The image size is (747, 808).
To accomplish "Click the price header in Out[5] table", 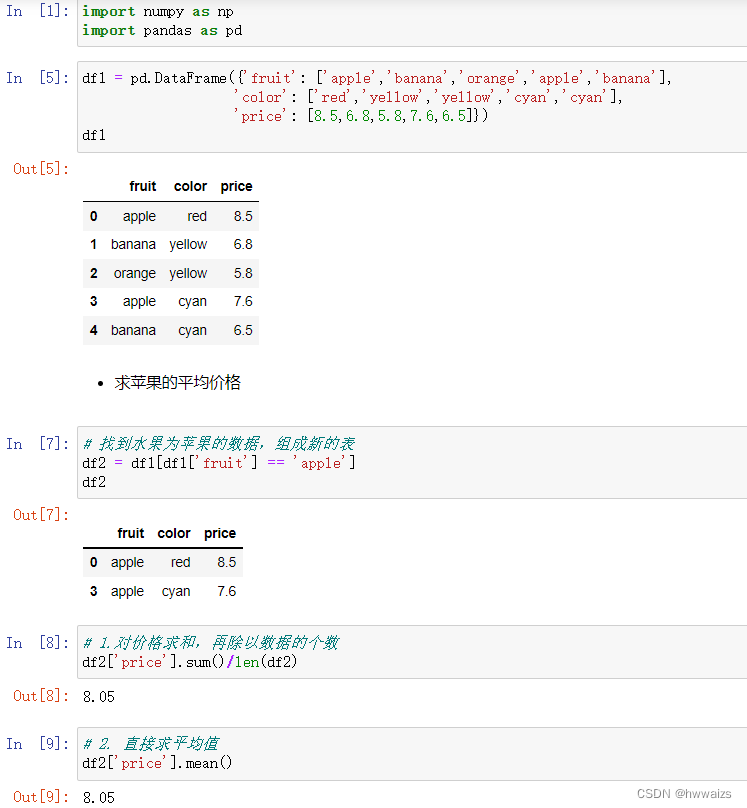I will point(236,187).
